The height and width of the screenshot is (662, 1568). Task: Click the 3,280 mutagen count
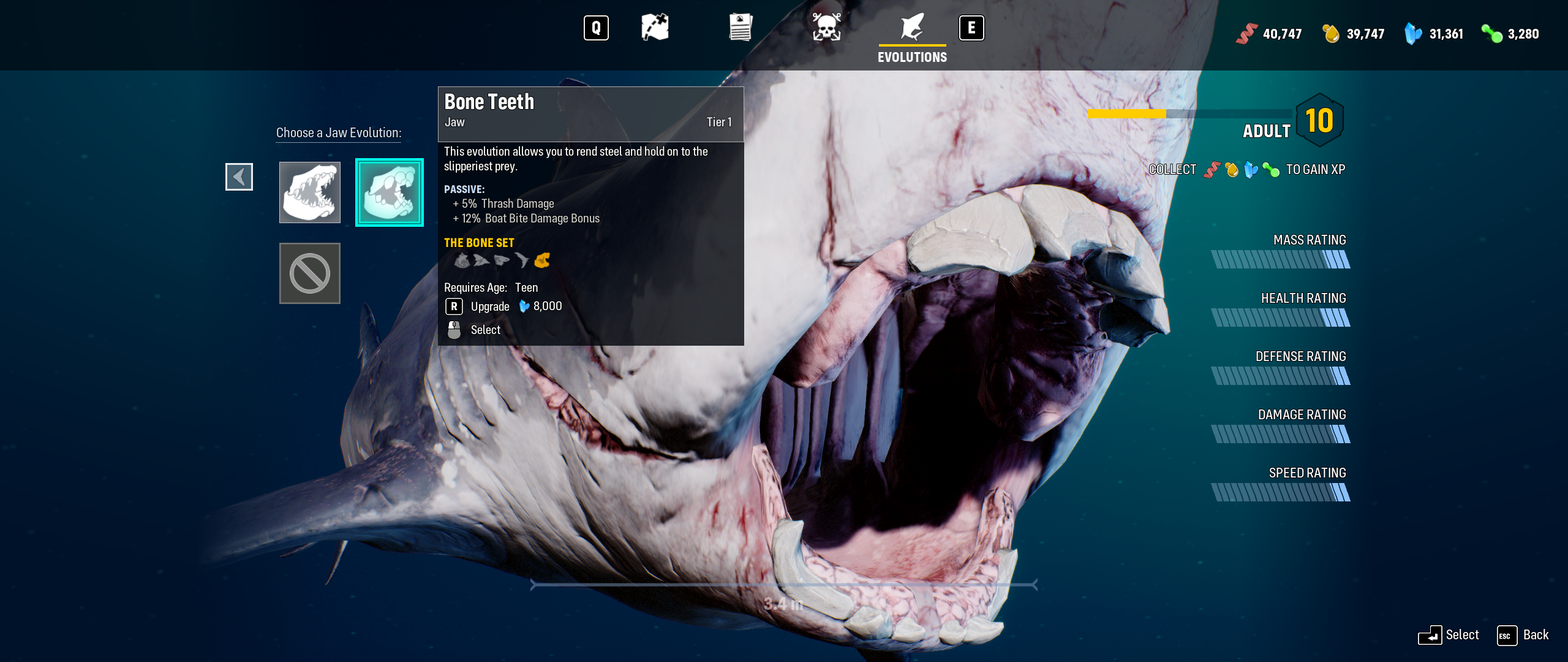coord(1523,34)
